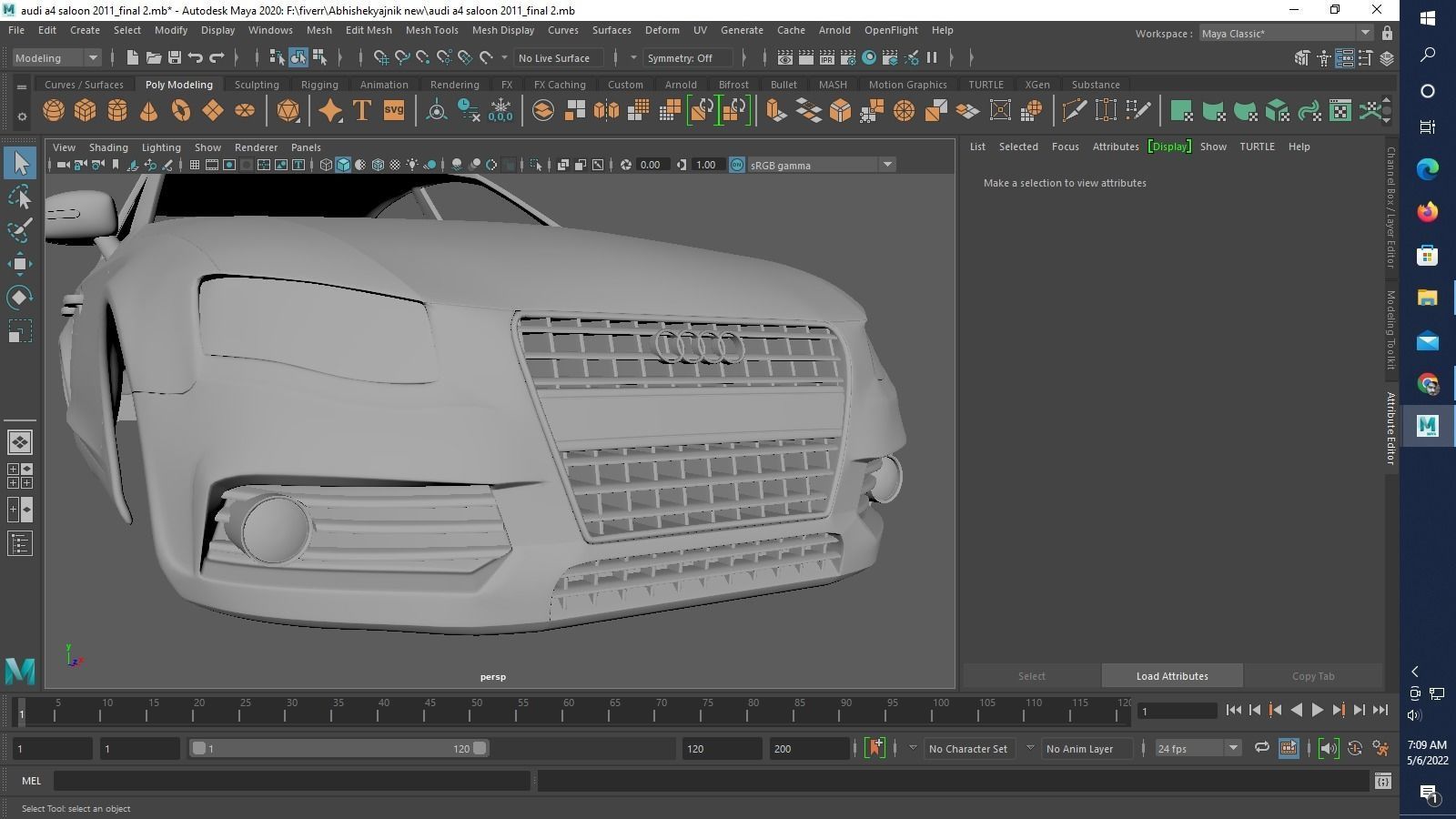Open the Symmetry: Off dropdown
This screenshot has width=1456, height=819.
(x=687, y=58)
